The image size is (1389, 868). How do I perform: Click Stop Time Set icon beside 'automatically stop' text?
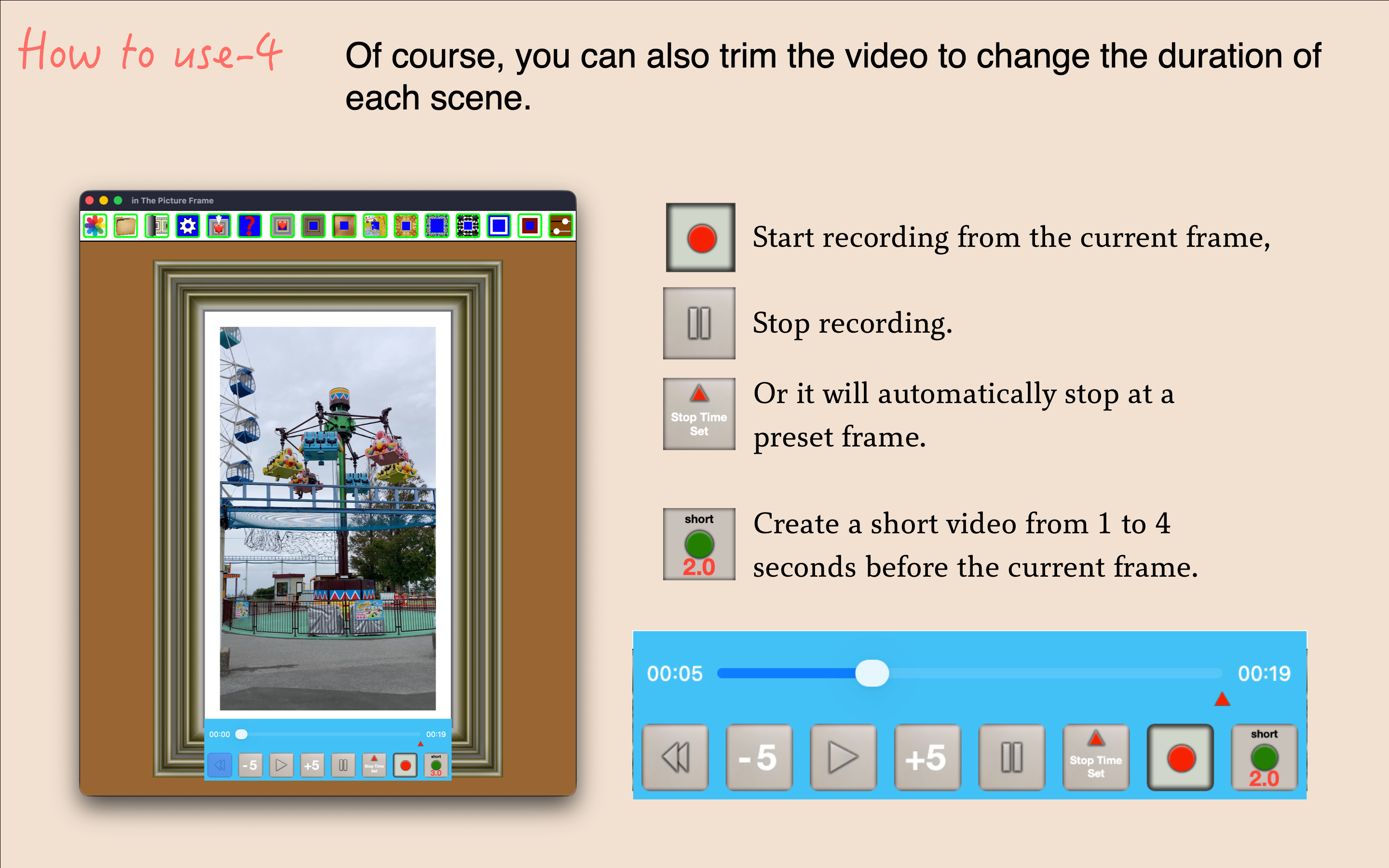tap(699, 413)
